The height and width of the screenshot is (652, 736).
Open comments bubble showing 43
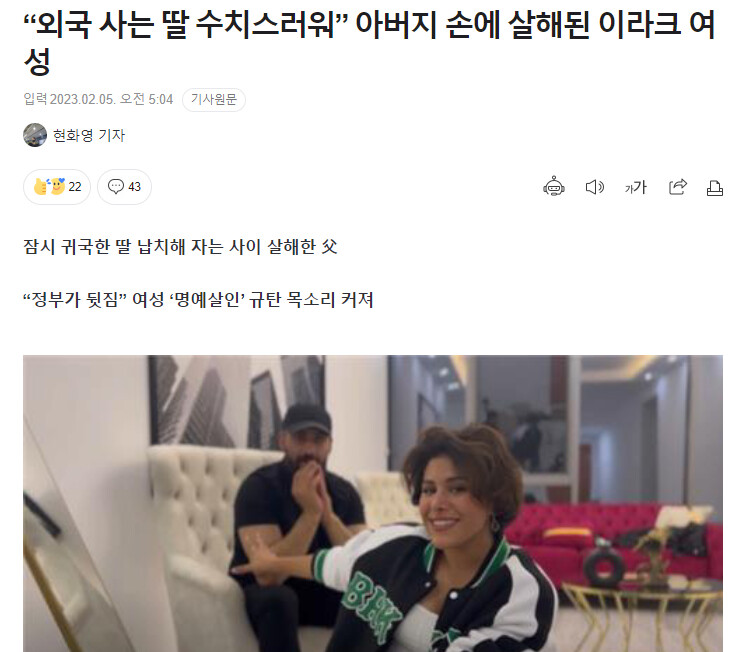tap(124, 187)
